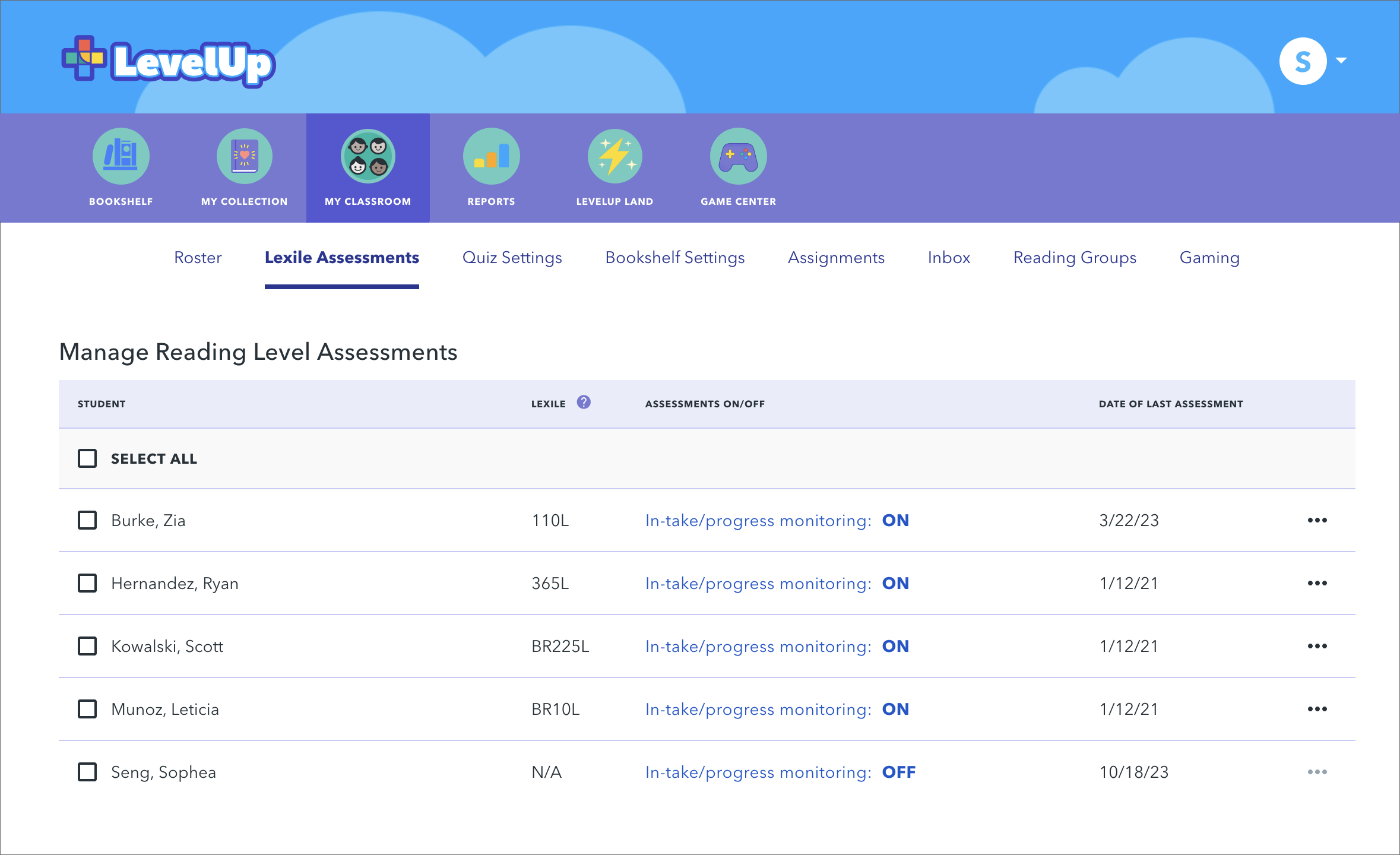Click the Lexile help question mark icon
1400x855 pixels.
pos(584,403)
